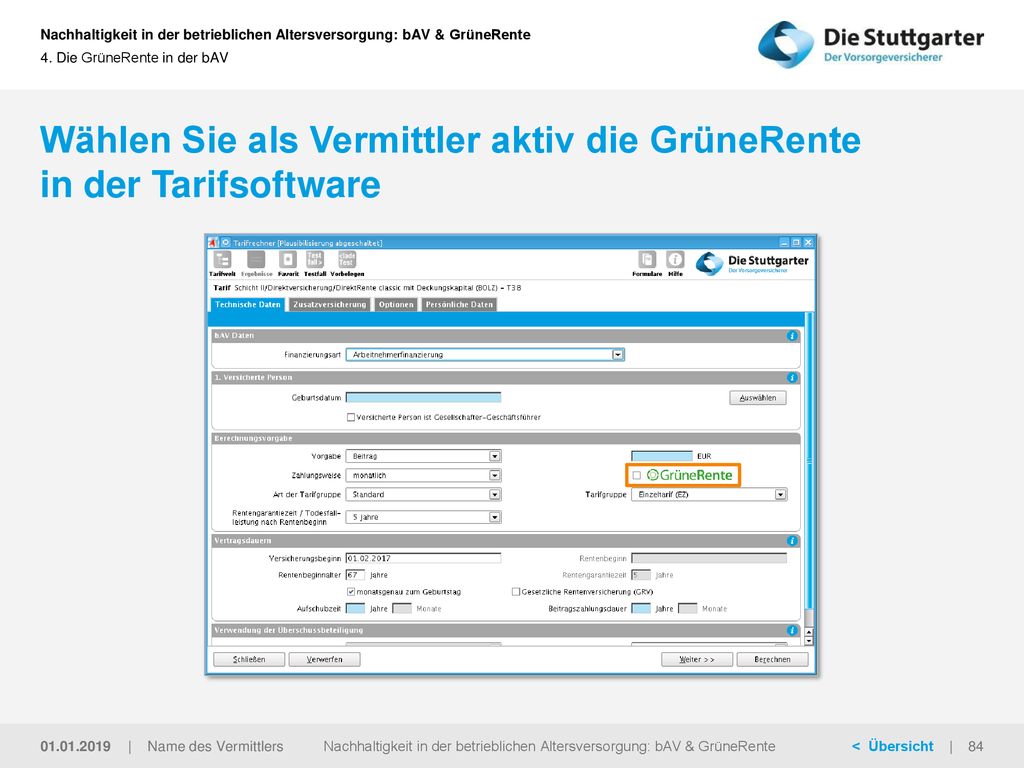Click the Aufschubzeit Jahre field

[x=355, y=609]
